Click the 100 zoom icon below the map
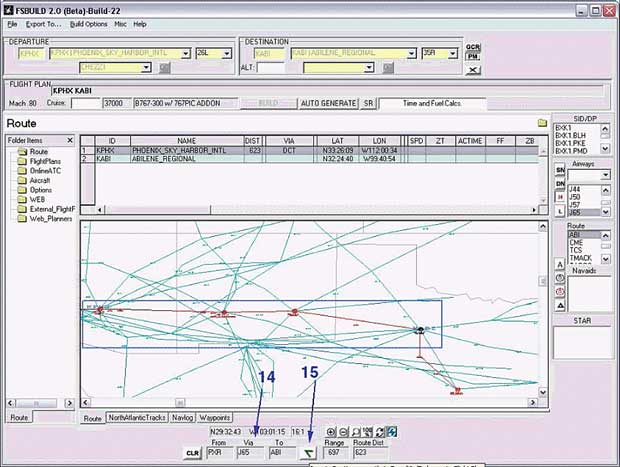This screenshot has width=620, height=467. [367, 432]
